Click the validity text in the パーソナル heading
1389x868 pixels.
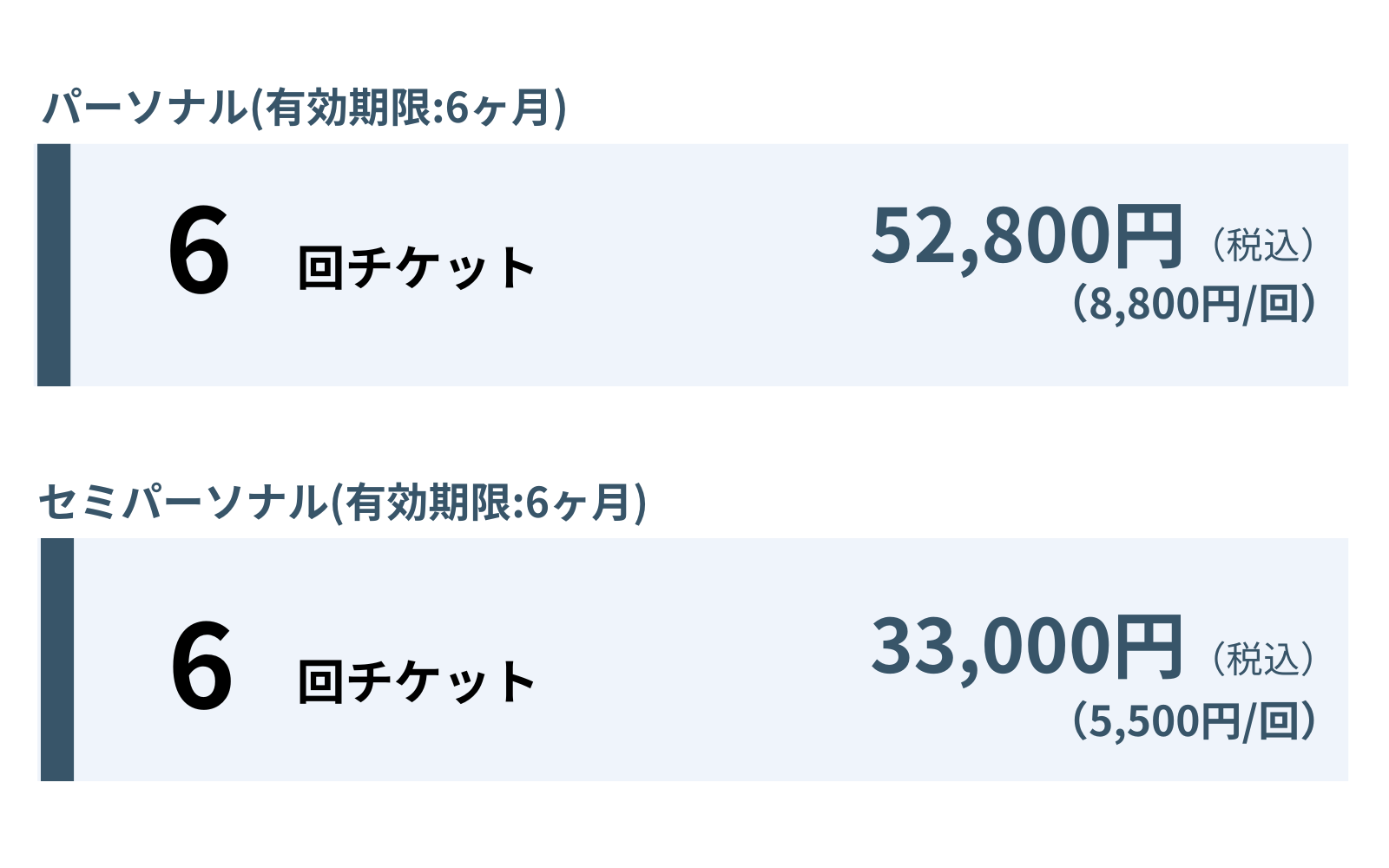408,109
